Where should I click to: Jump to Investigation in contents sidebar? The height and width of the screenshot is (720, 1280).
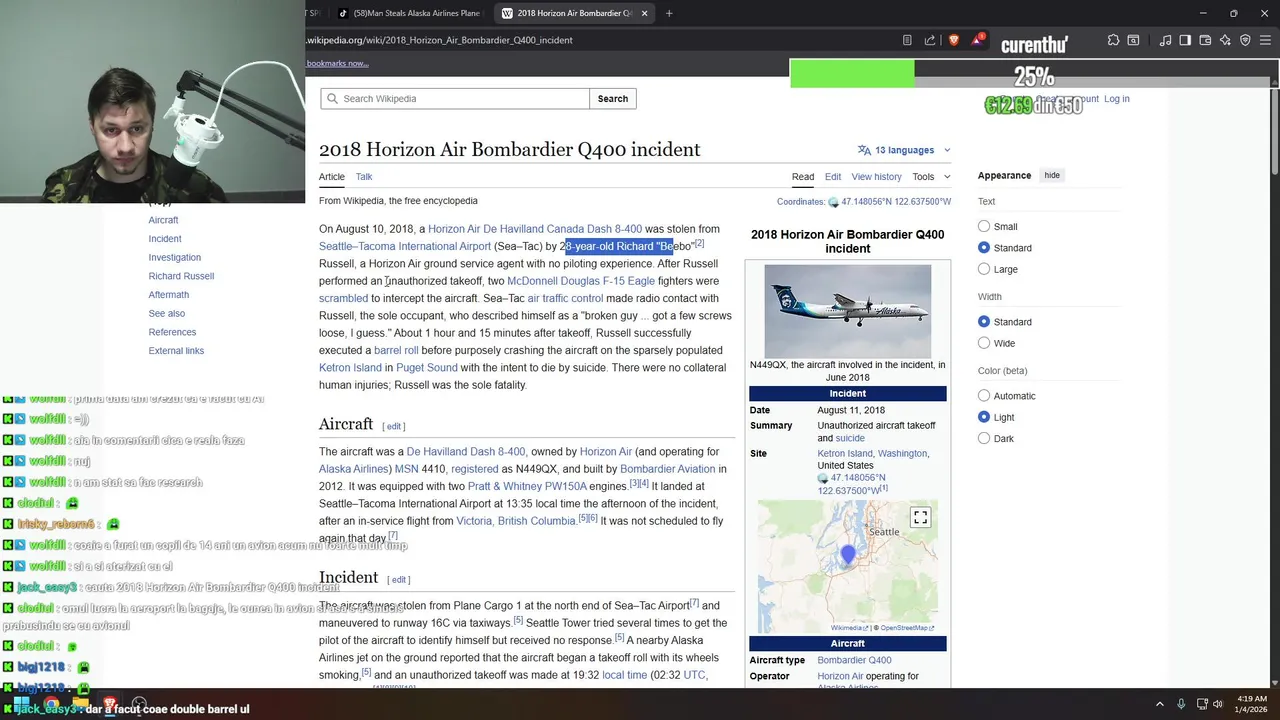[x=175, y=258]
